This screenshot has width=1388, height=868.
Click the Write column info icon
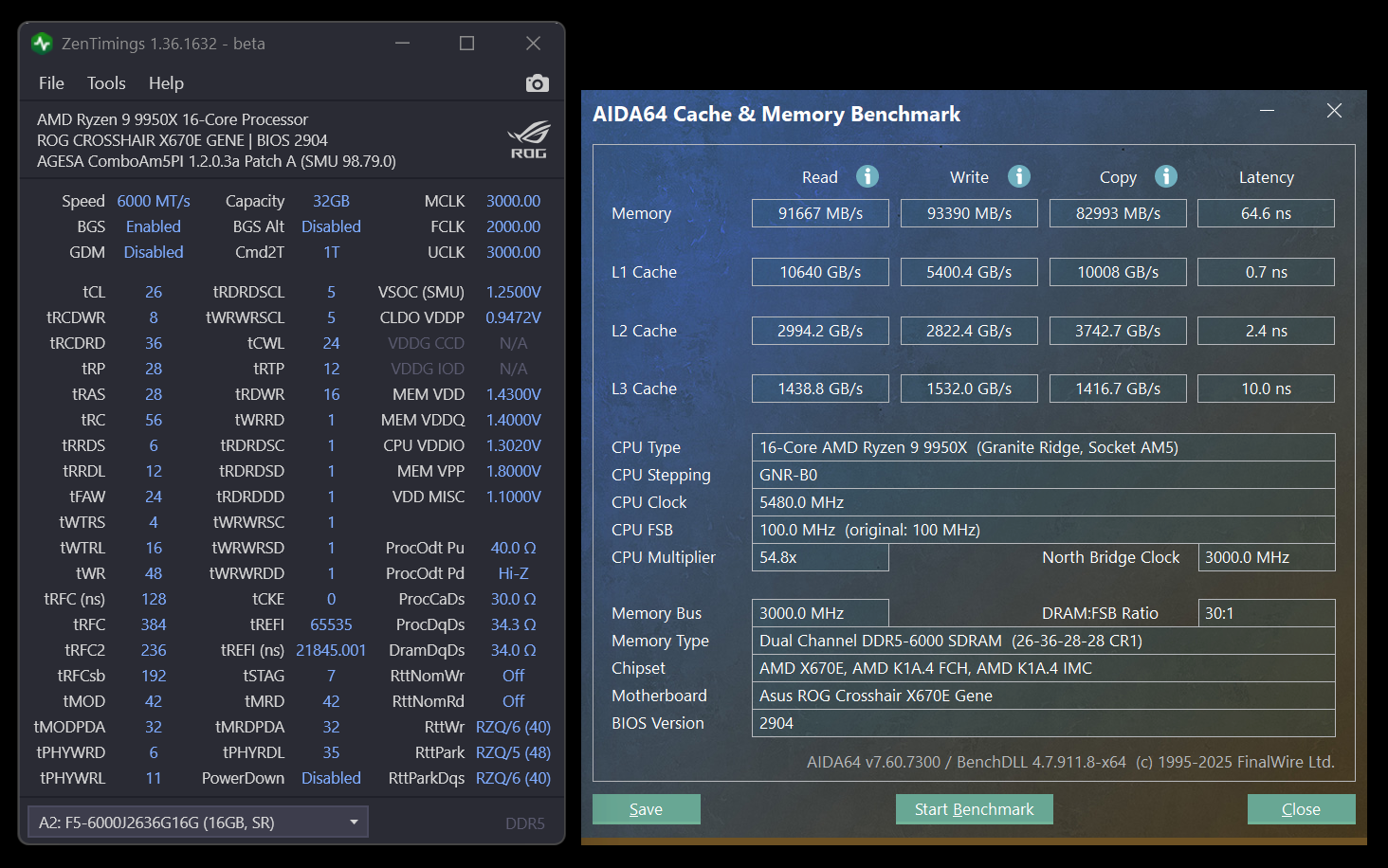tap(1019, 176)
